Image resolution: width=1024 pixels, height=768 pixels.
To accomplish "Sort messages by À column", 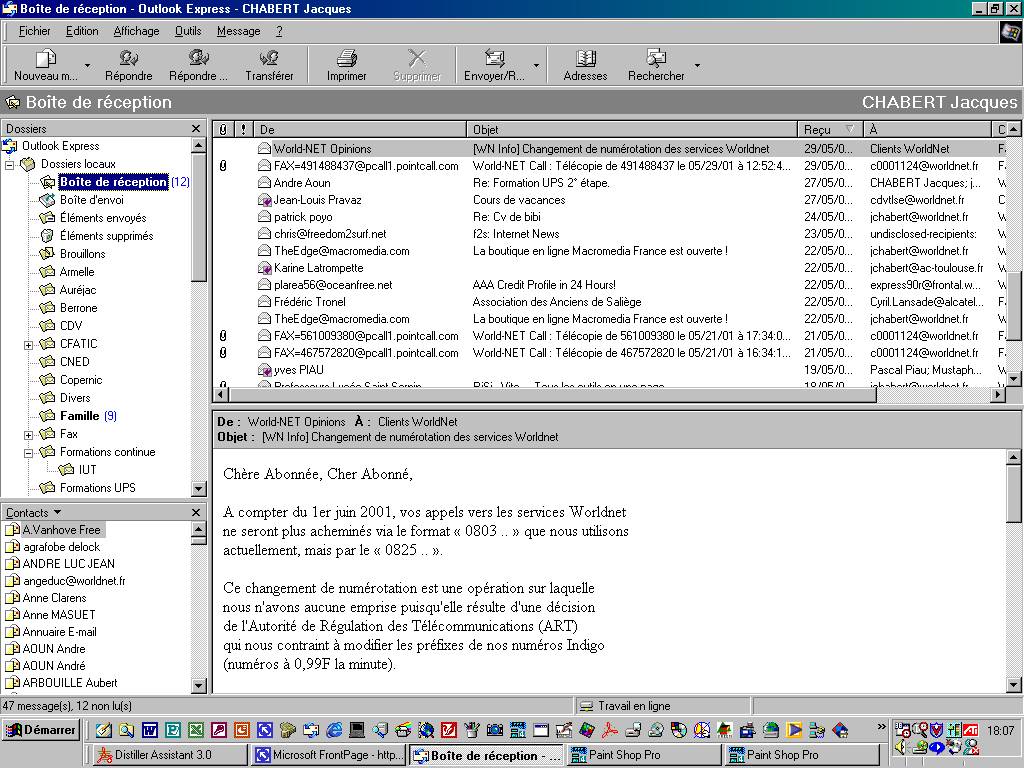I will point(927,129).
